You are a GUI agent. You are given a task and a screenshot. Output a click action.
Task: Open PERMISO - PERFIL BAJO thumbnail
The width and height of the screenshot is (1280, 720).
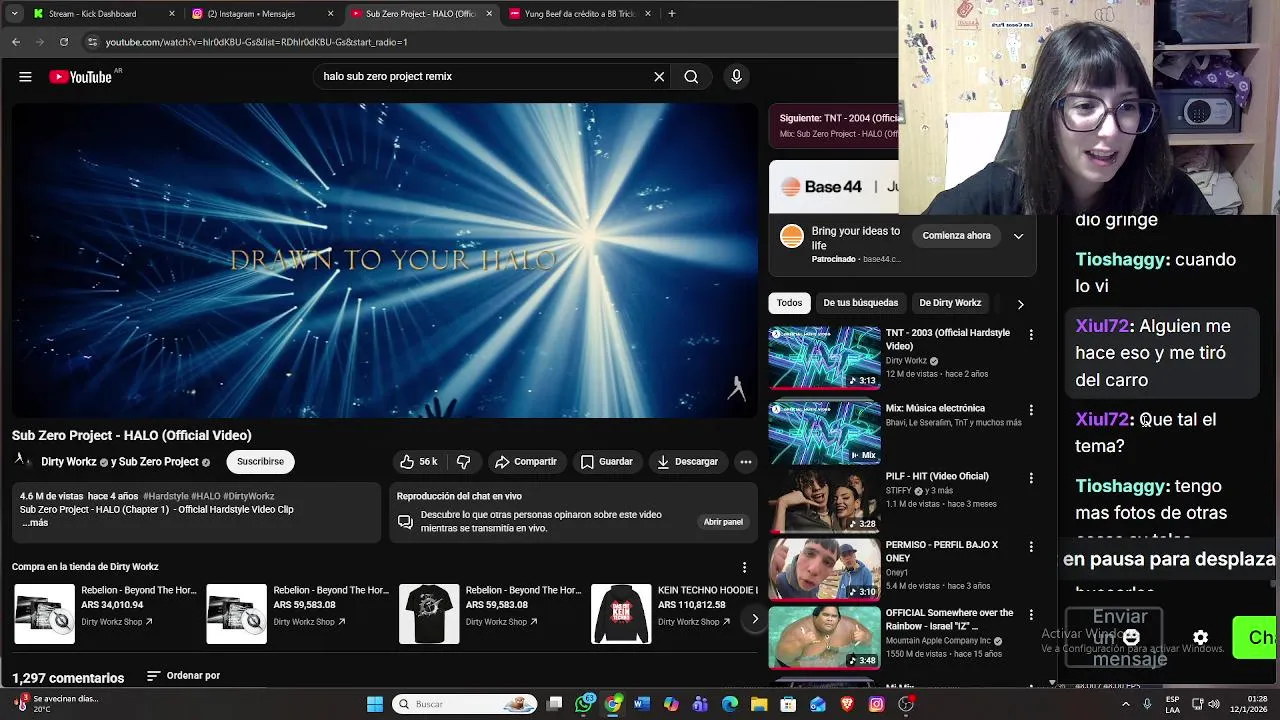(x=824, y=569)
